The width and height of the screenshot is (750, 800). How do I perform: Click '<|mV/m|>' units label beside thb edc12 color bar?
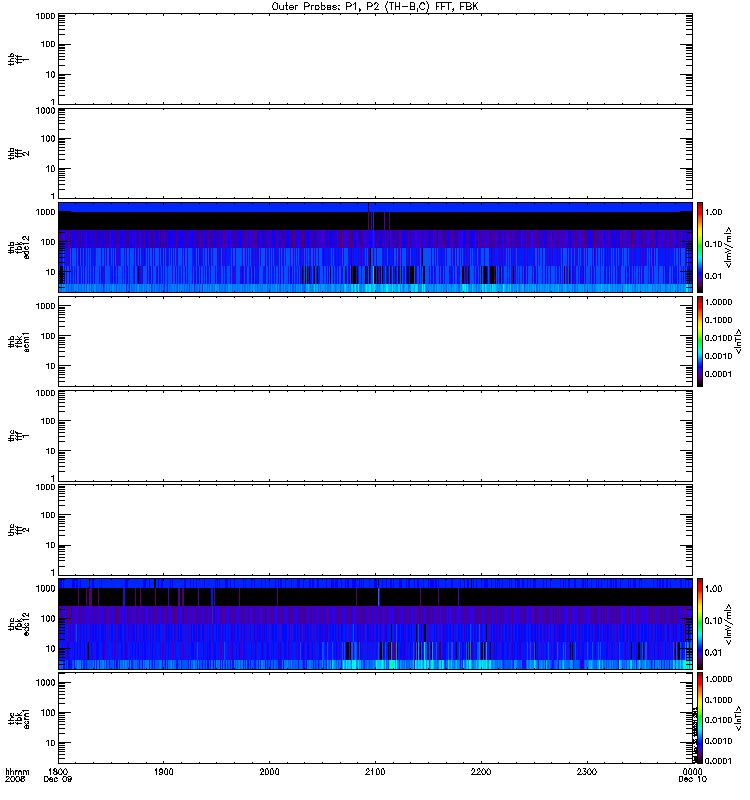coord(729,247)
